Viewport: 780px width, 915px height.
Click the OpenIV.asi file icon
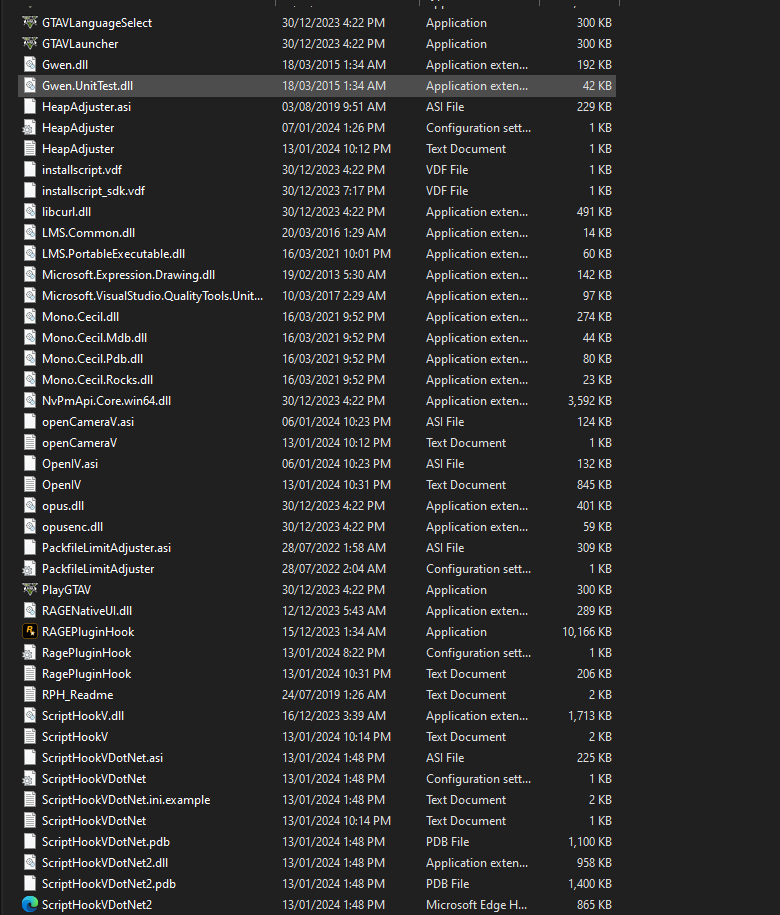[x=30, y=464]
